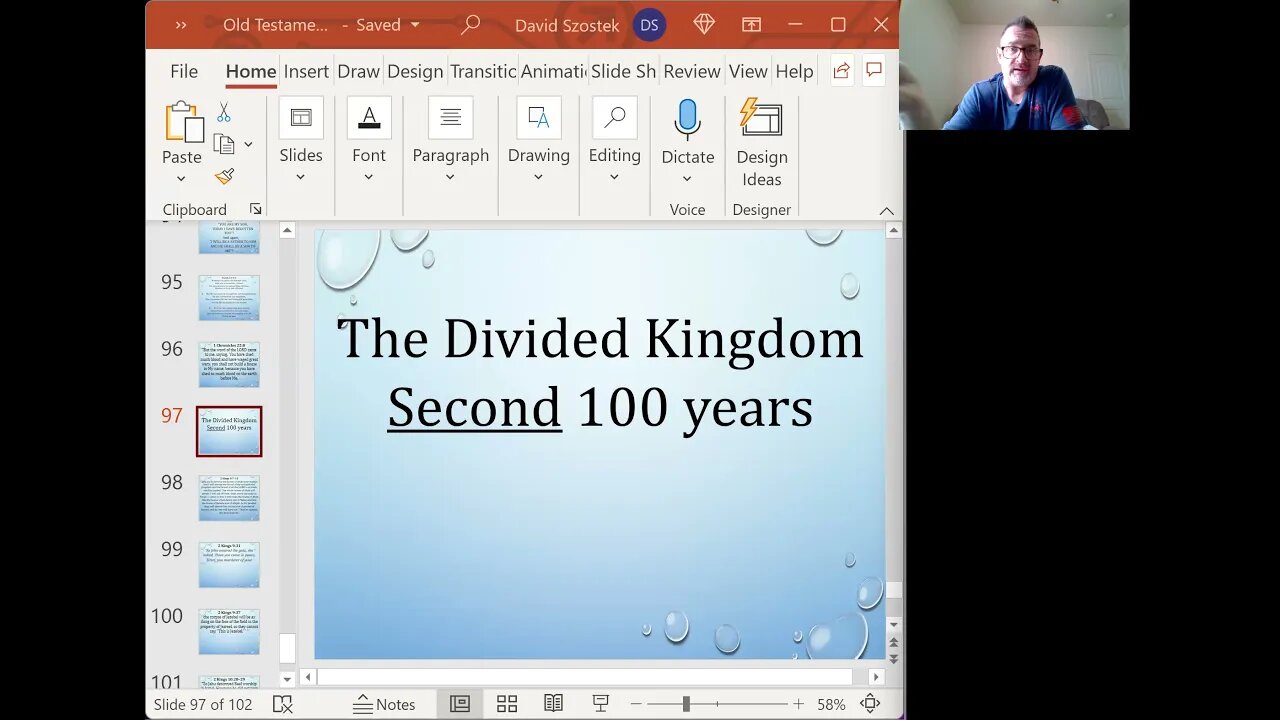The height and width of the screenshot is (720, 1280).
Task: Activate the Format Painter brush
Action: click(x=224, y=176)
